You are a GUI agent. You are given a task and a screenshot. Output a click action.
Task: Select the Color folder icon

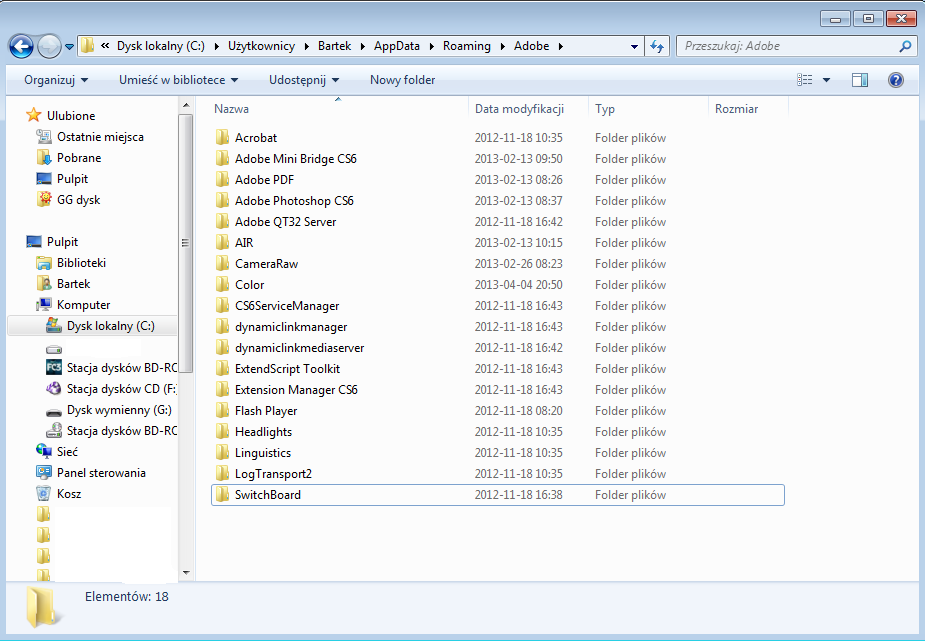click(x=222, y=285)
